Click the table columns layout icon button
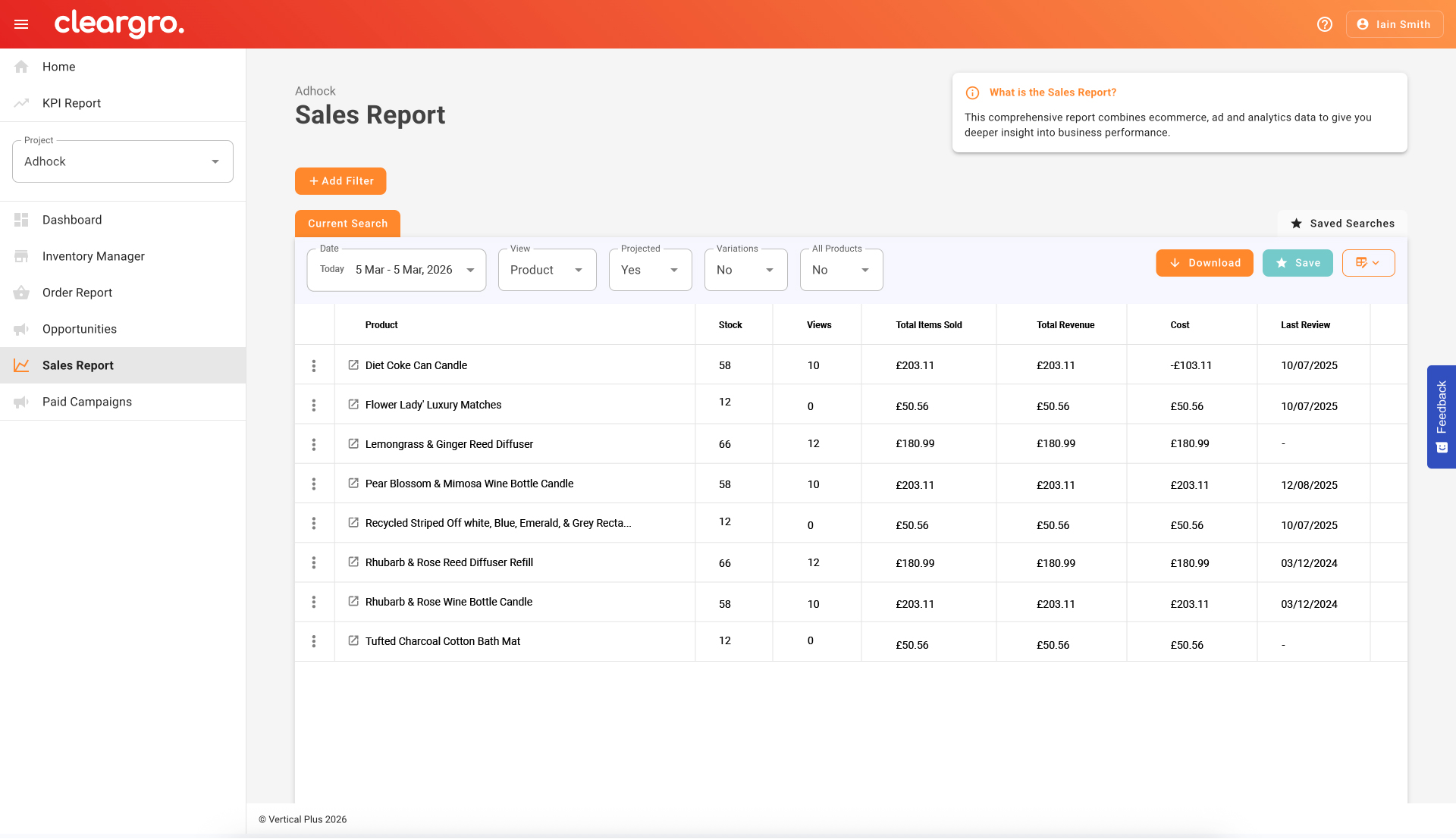This screenshot has width=1456, height=839. [1367, 263]
